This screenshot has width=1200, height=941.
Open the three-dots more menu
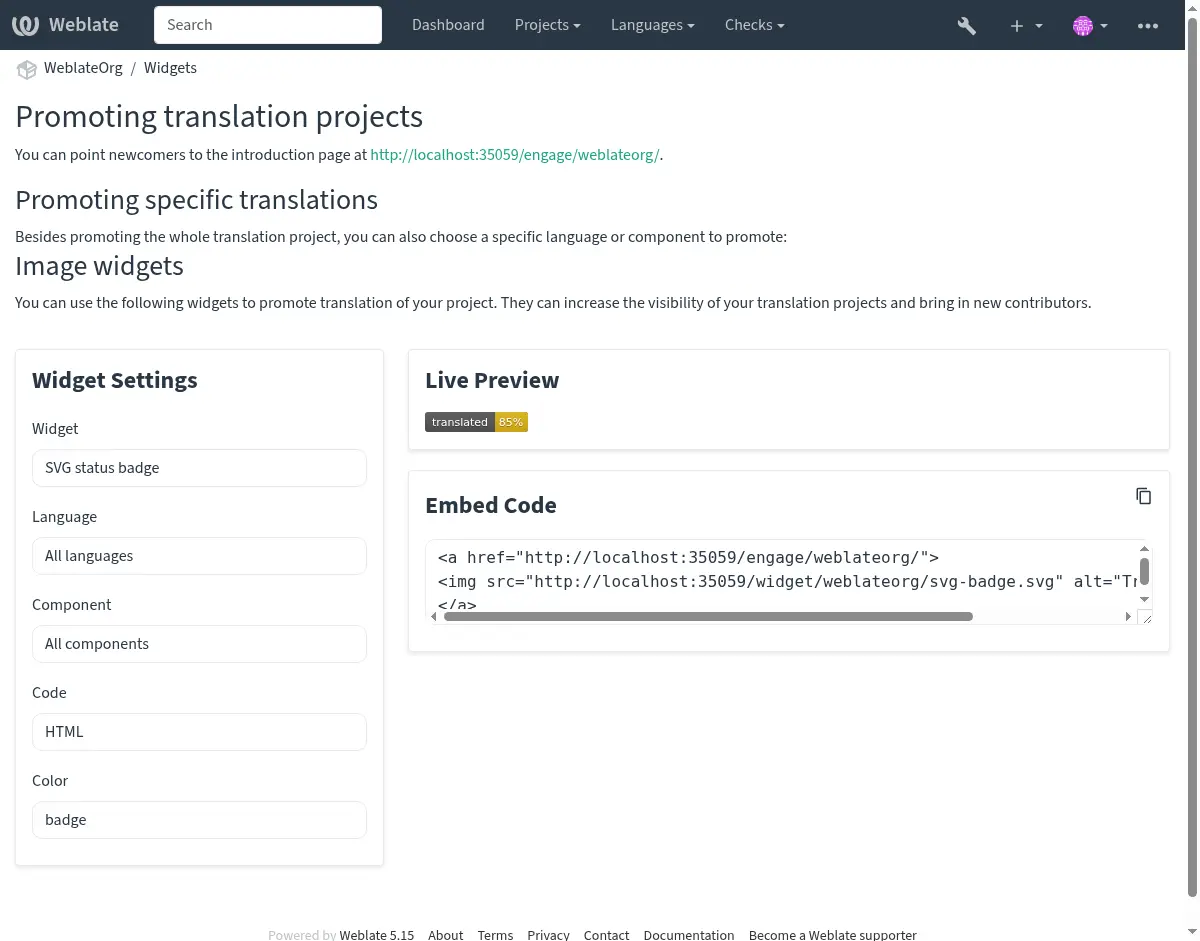click(x=1148, y=26)
